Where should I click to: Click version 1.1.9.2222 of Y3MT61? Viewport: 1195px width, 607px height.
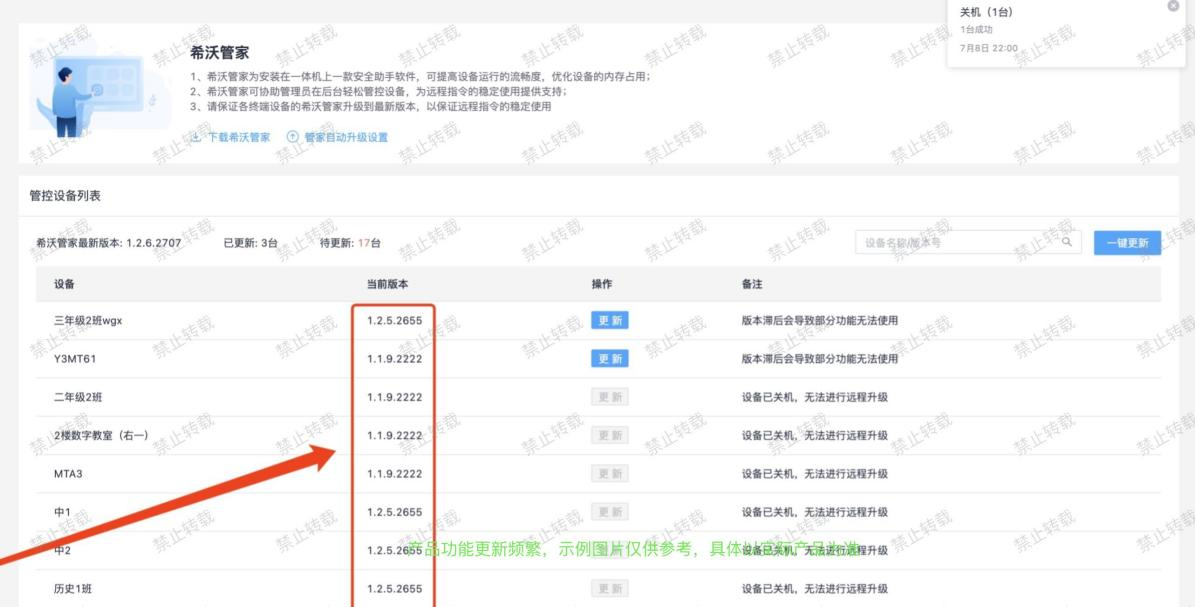[x=394, y=358]
